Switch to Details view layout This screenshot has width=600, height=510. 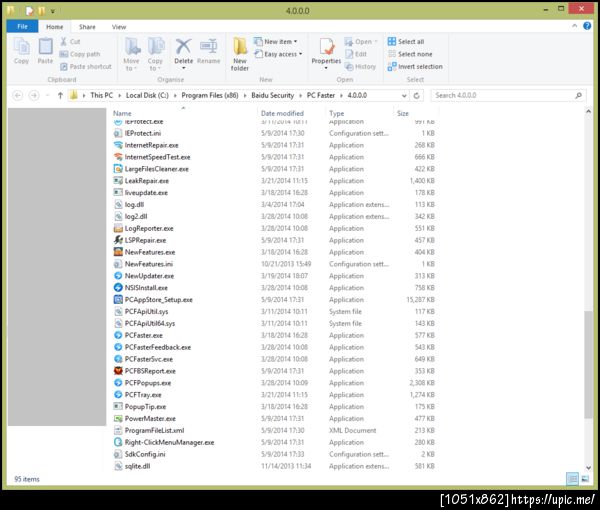coord(572,479)
